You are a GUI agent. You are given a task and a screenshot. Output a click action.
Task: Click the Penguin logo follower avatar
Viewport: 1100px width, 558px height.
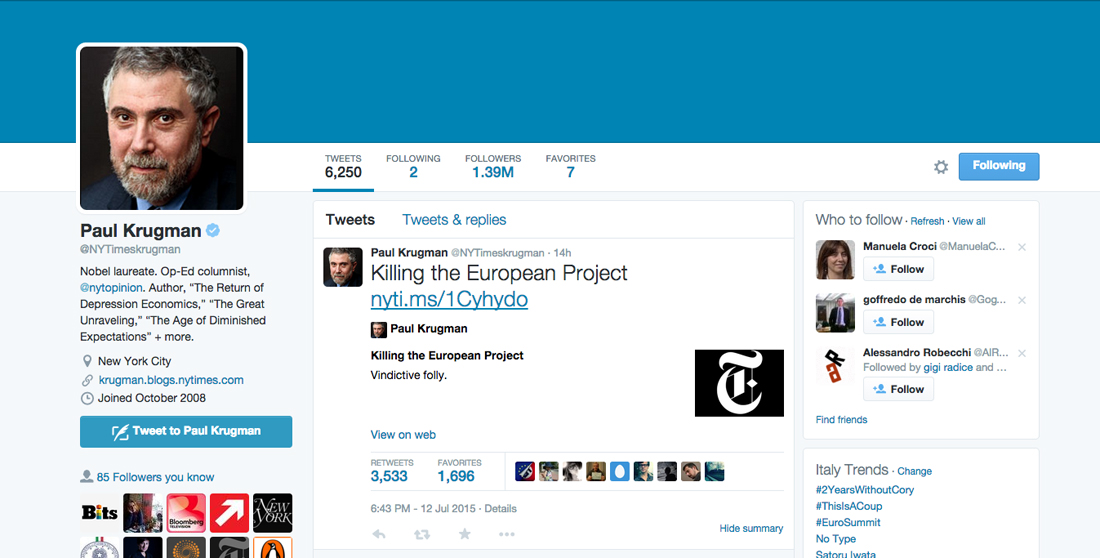click(272, 547)
